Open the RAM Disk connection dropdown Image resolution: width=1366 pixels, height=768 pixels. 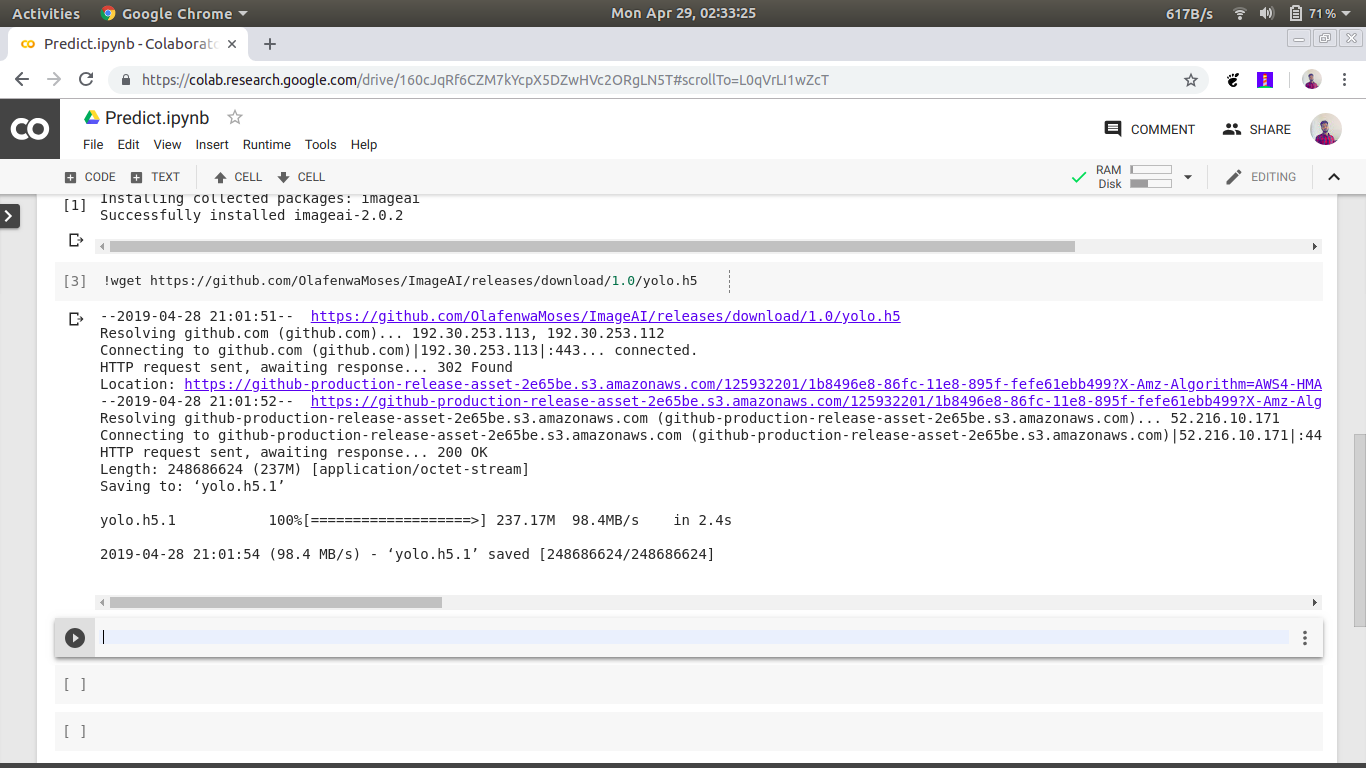coord(1188,177)
